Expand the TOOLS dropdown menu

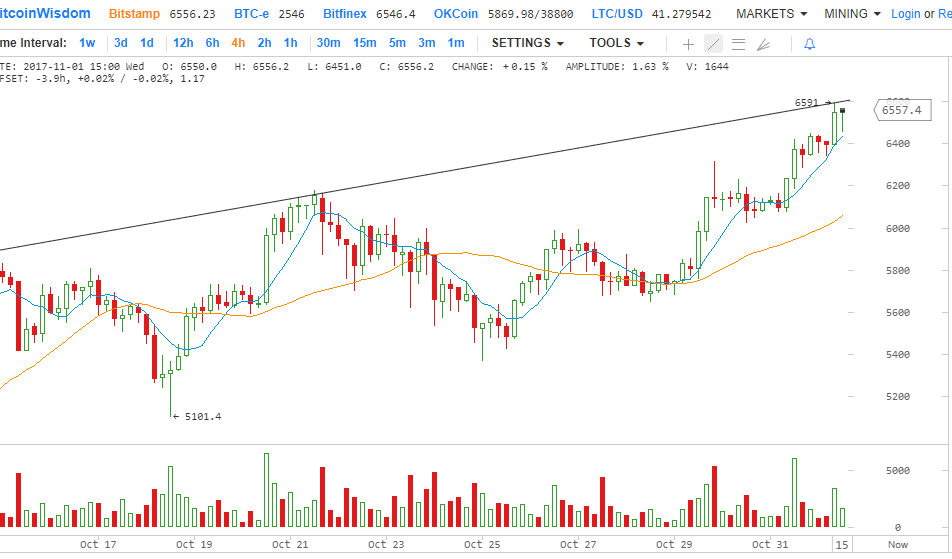tap(616, 43)
